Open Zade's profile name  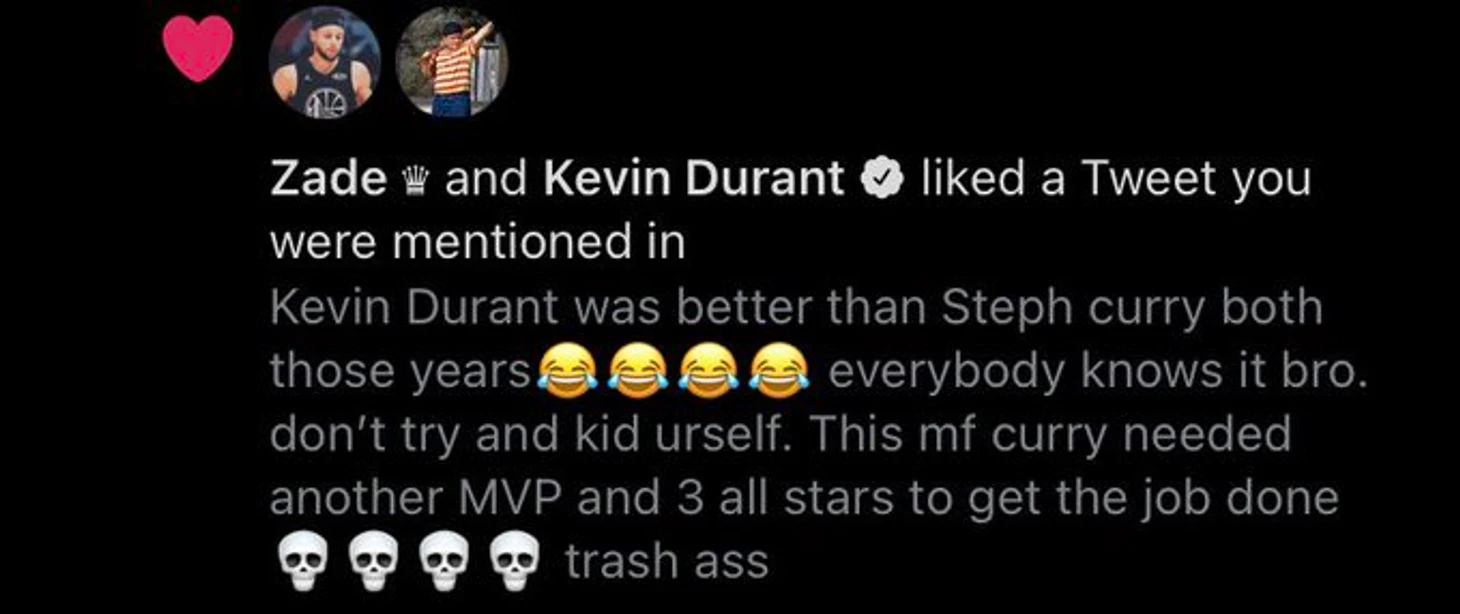click(x=329, y=180)
